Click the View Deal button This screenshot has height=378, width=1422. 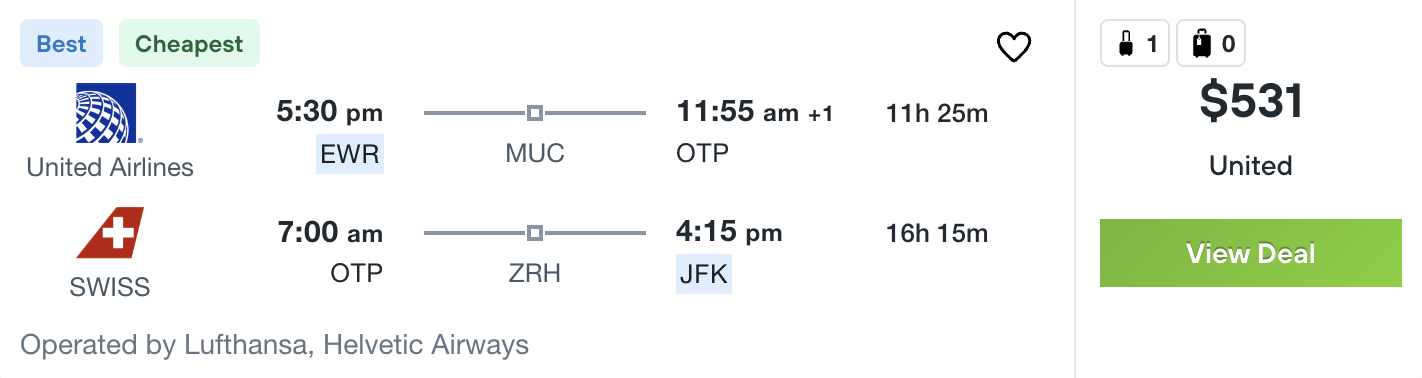click(1251, 253)
